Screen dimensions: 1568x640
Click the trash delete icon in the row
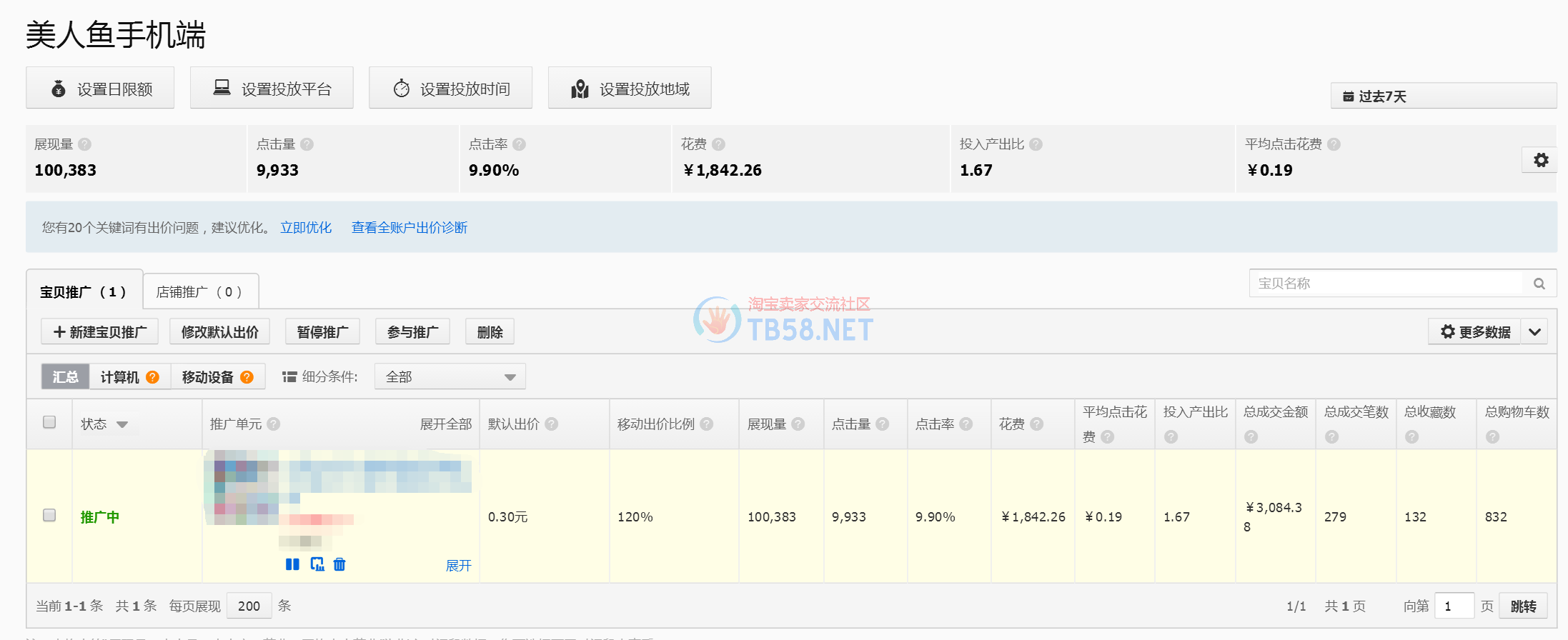339,564
